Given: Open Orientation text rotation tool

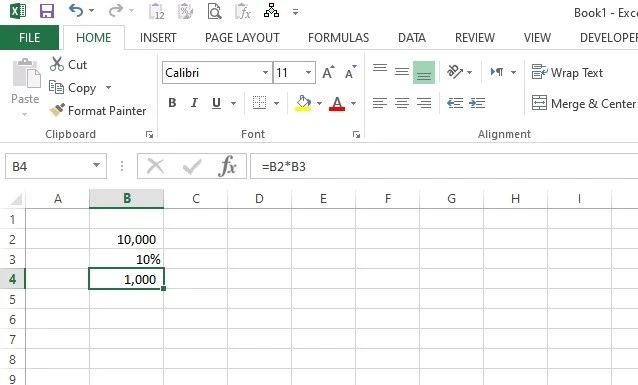Looking at the screenshot, I should coord(454,72).
